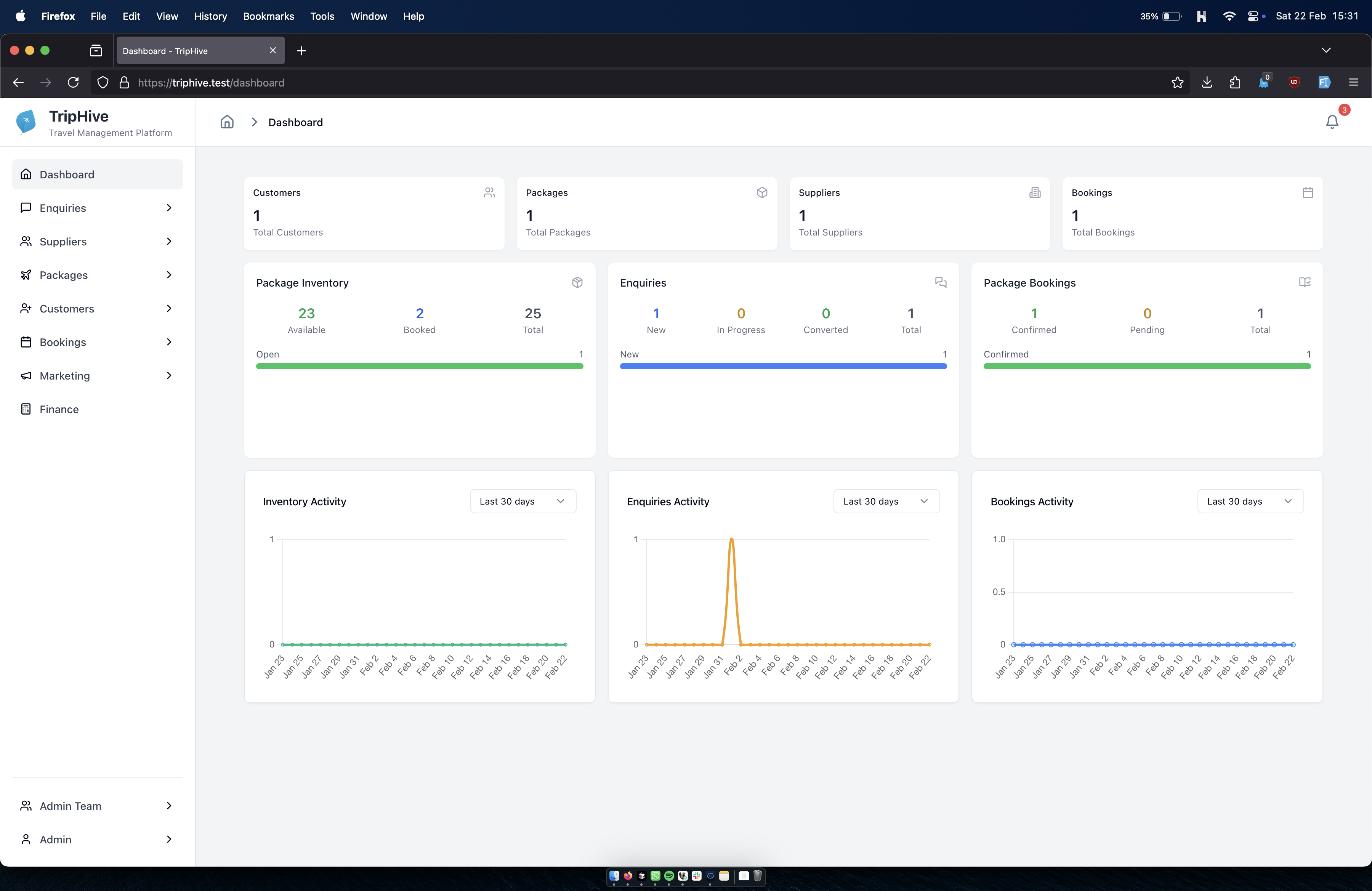Click the 23 Available inventory count
The height and width of the screenshot is (891, 1372).
(306, 314)
